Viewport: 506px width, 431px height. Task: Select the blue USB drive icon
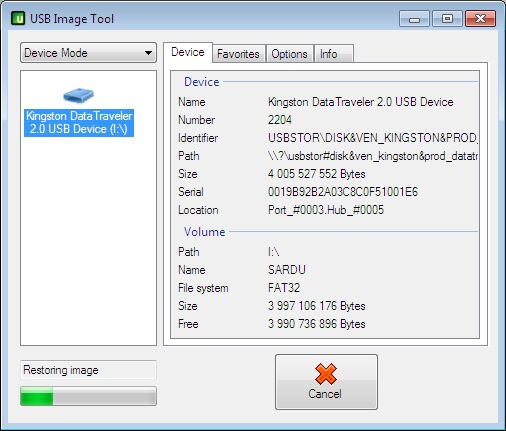(79, 95)
